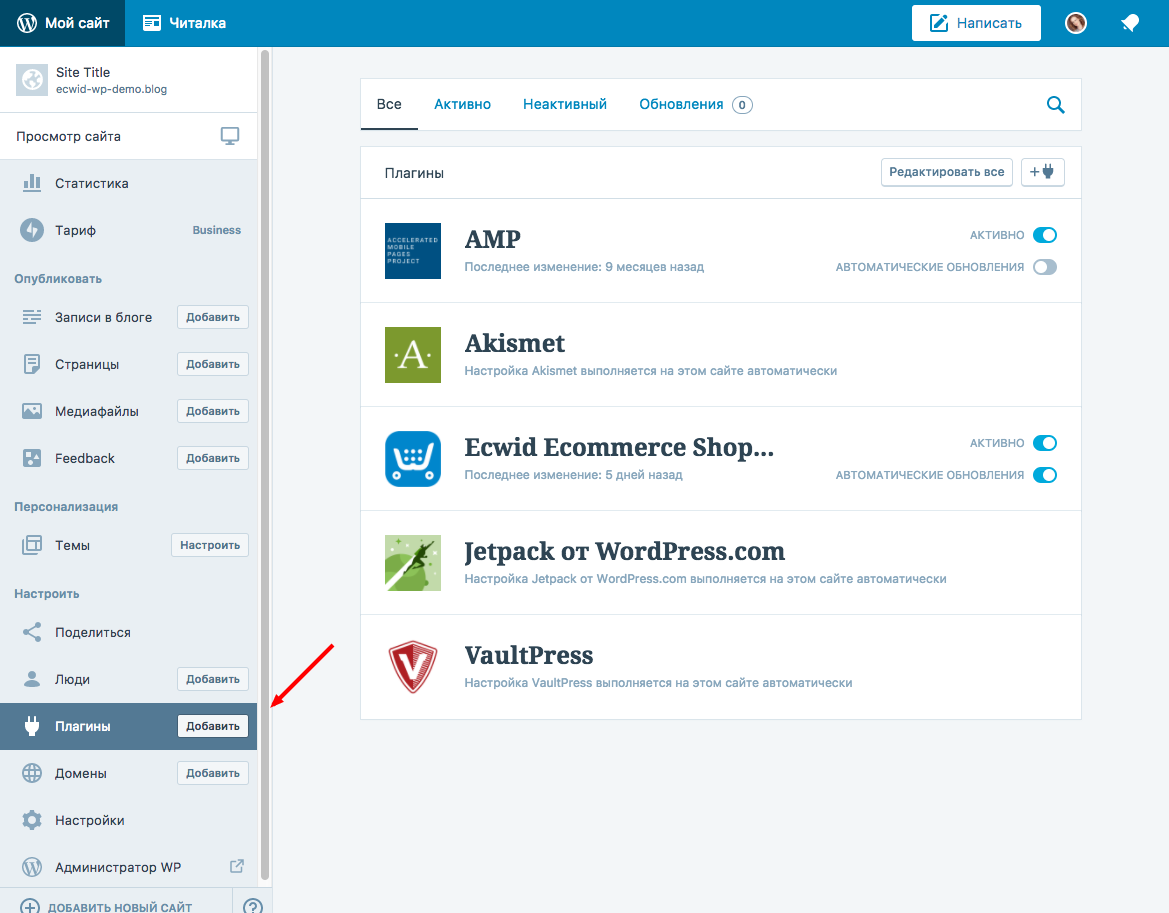
Task: Click the monitor icon beside Просмотр сайта
Action: [230, 136]
